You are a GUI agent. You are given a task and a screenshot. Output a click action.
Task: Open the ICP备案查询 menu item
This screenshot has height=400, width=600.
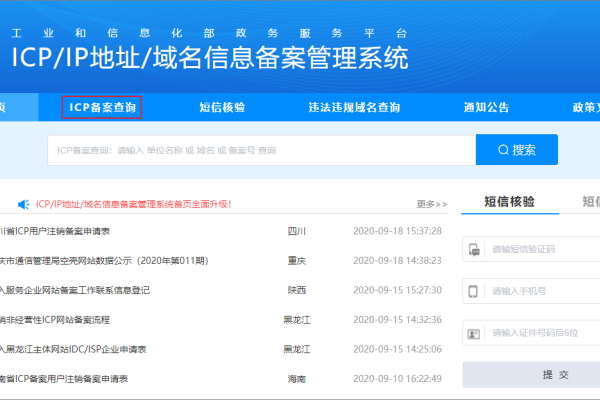coord(102,107)
